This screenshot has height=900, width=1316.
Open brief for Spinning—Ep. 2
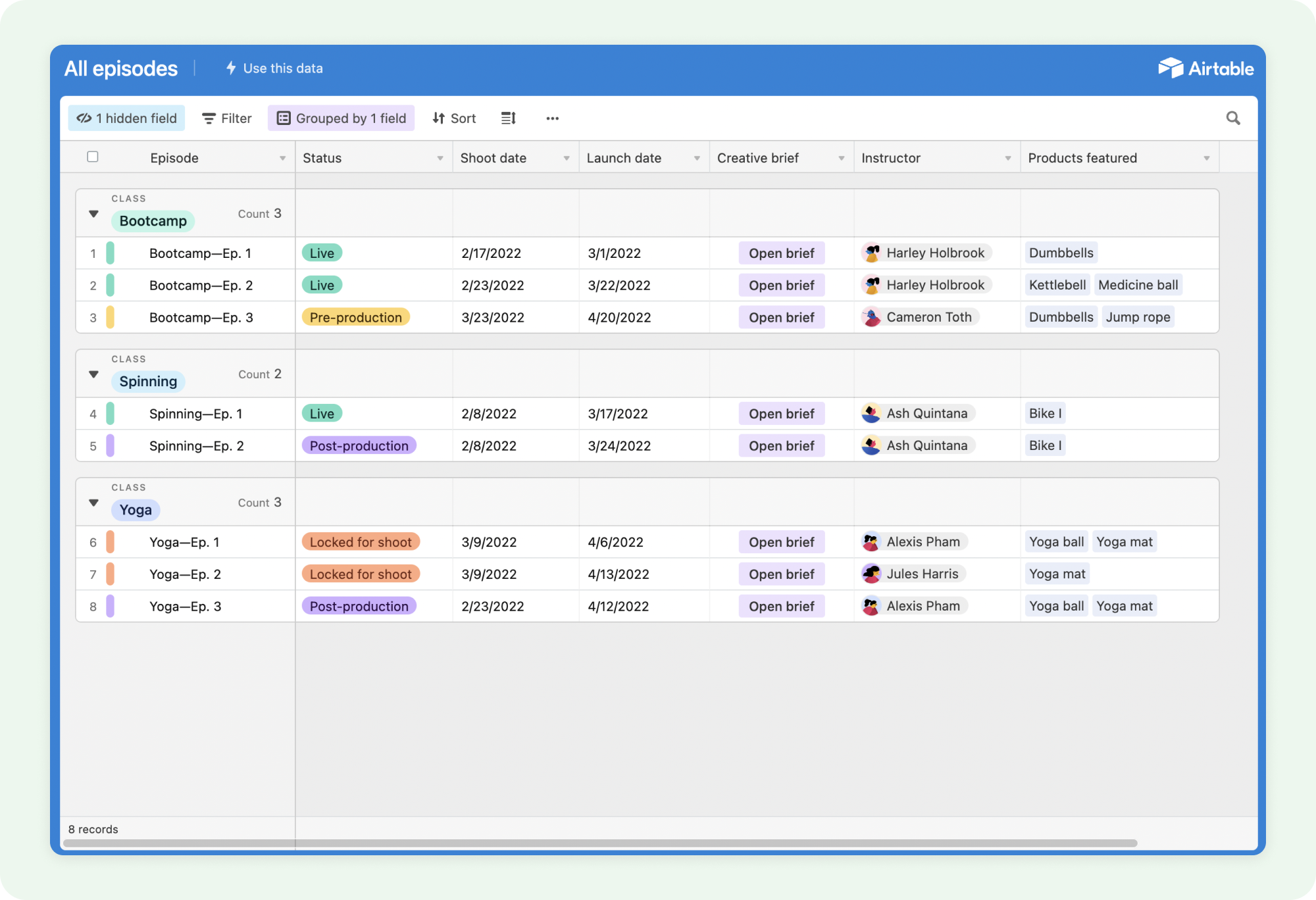pos(781,445)
